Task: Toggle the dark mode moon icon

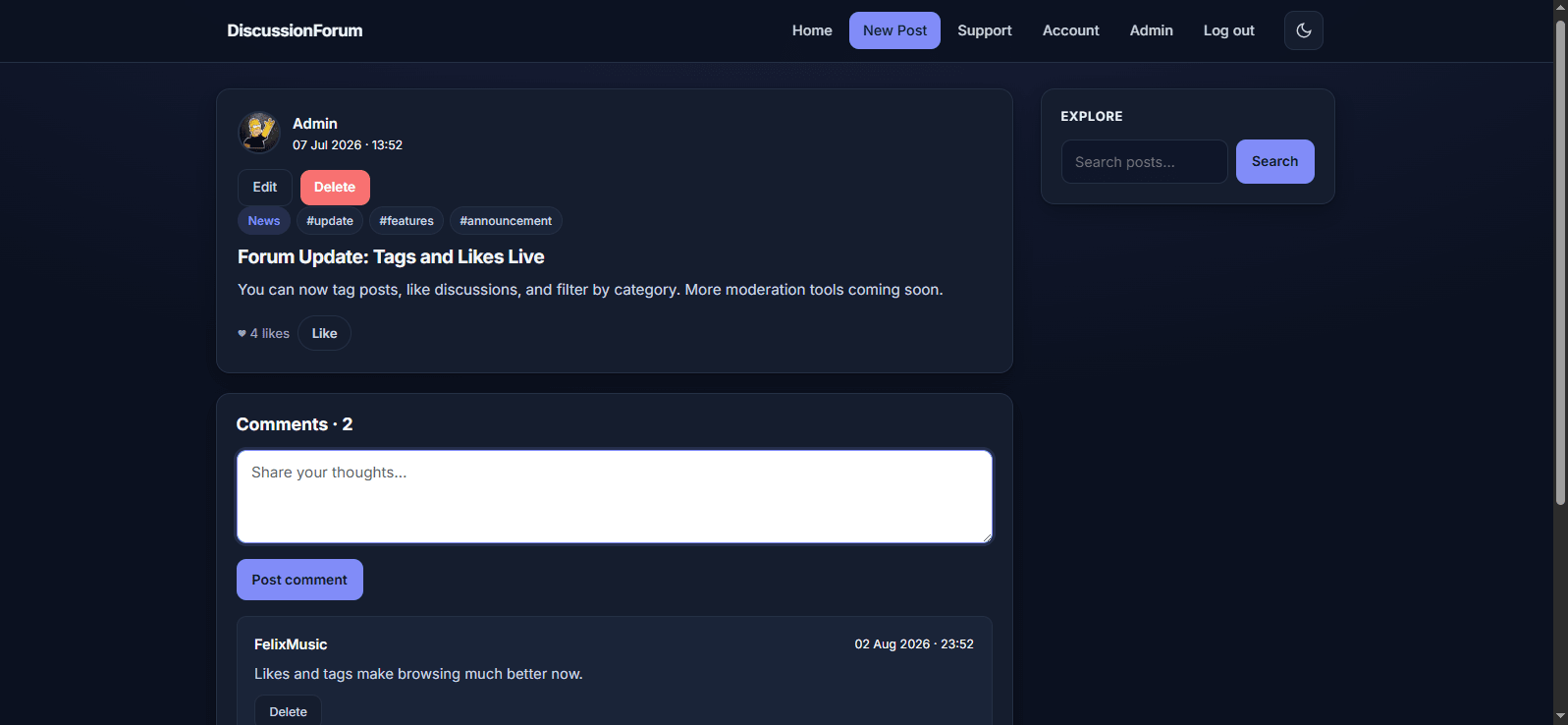Action: click(x=1303, y=30)
